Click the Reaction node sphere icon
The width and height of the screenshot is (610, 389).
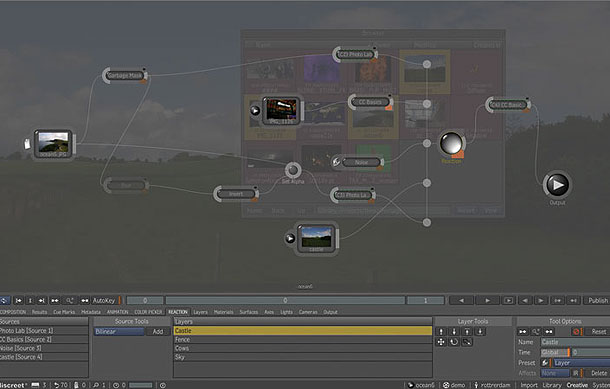pos(451,143)
